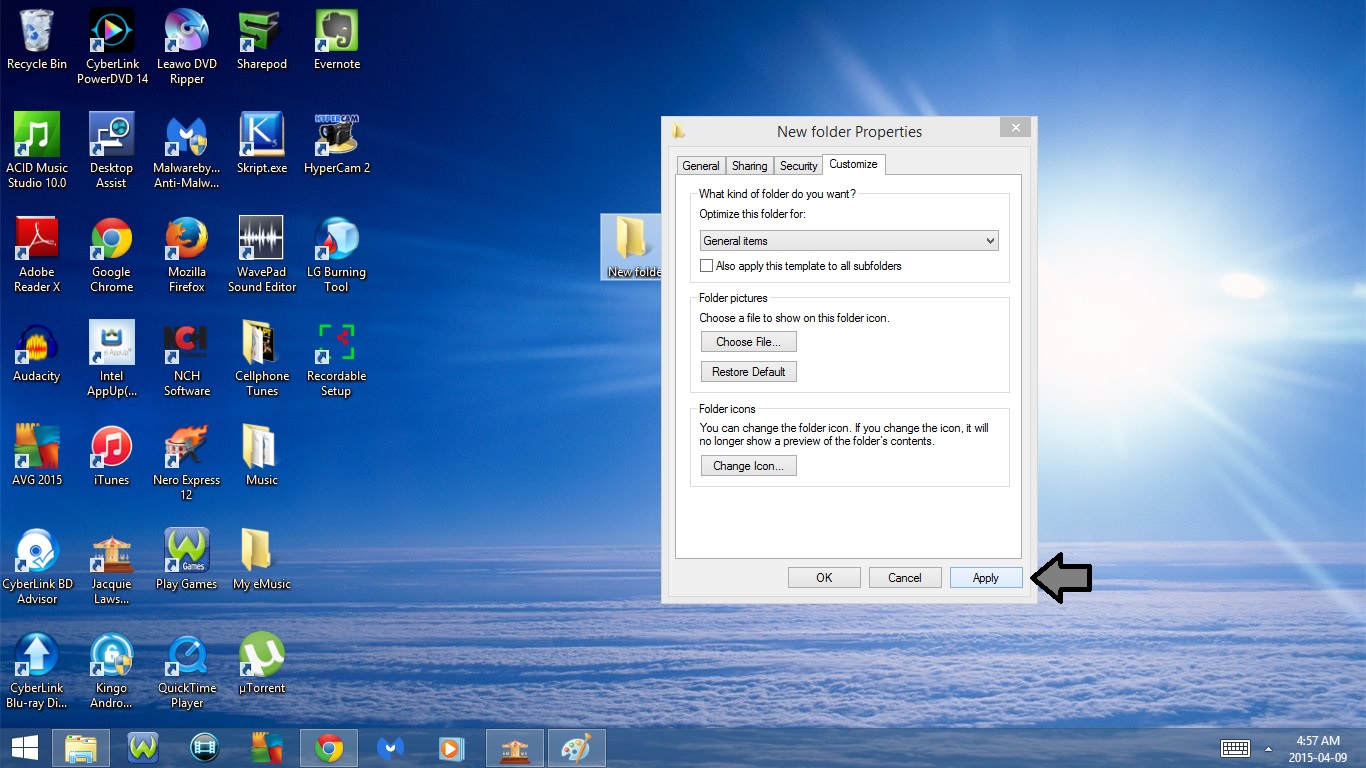1366x768 pixels.
Task: Select the iTunes desktop icon
Action: tap(112, 456)
